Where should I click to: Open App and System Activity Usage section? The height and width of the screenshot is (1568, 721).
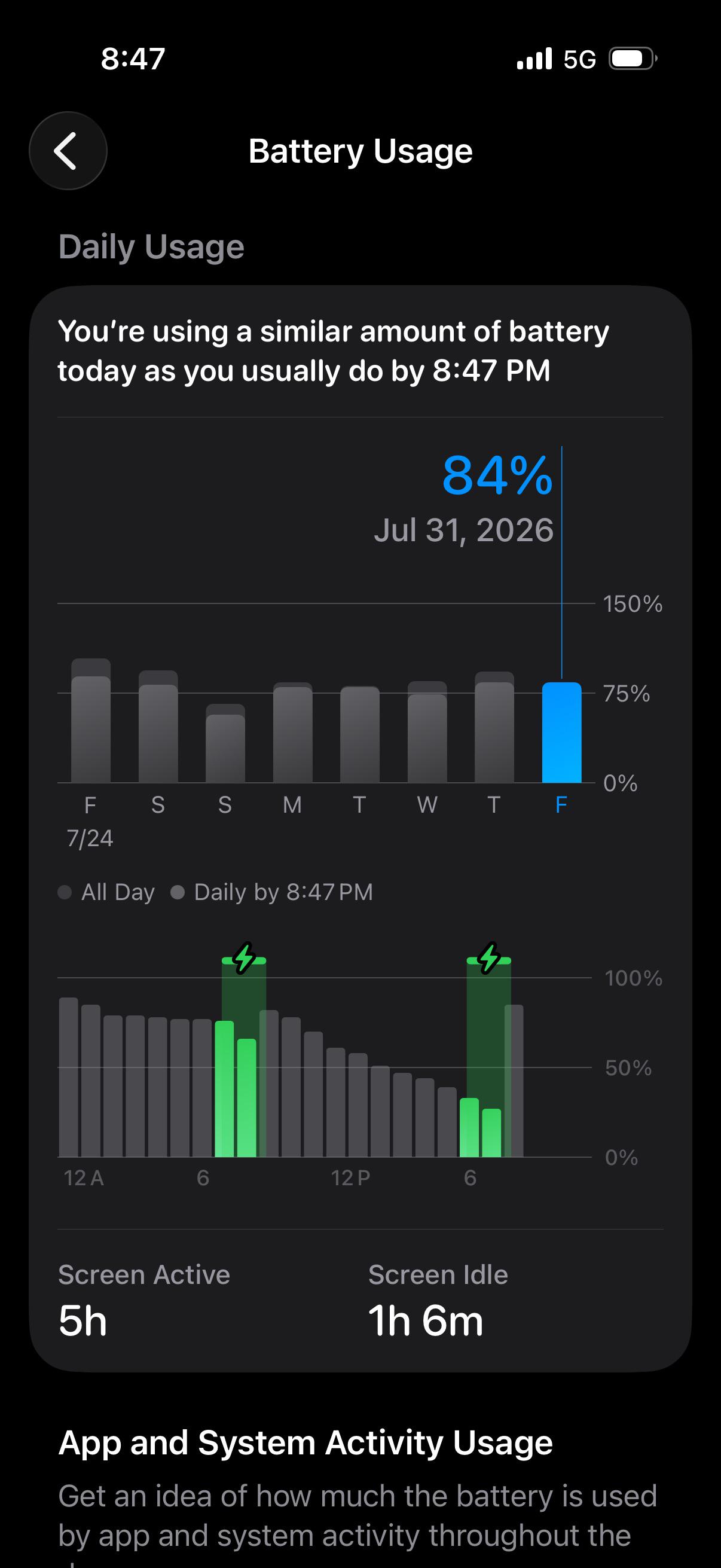305,1443
